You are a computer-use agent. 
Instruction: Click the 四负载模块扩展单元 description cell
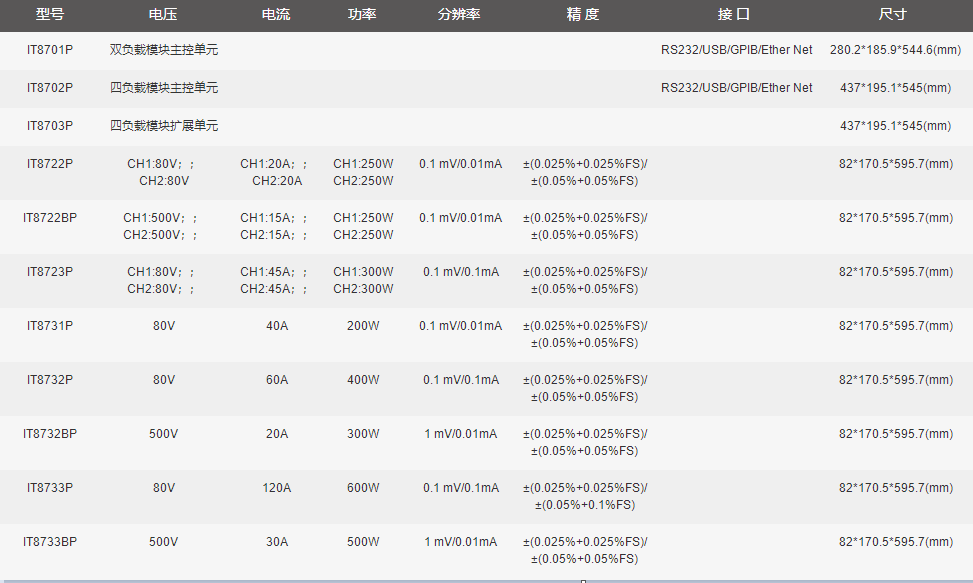pyautogui.click(x=160, y=125)
